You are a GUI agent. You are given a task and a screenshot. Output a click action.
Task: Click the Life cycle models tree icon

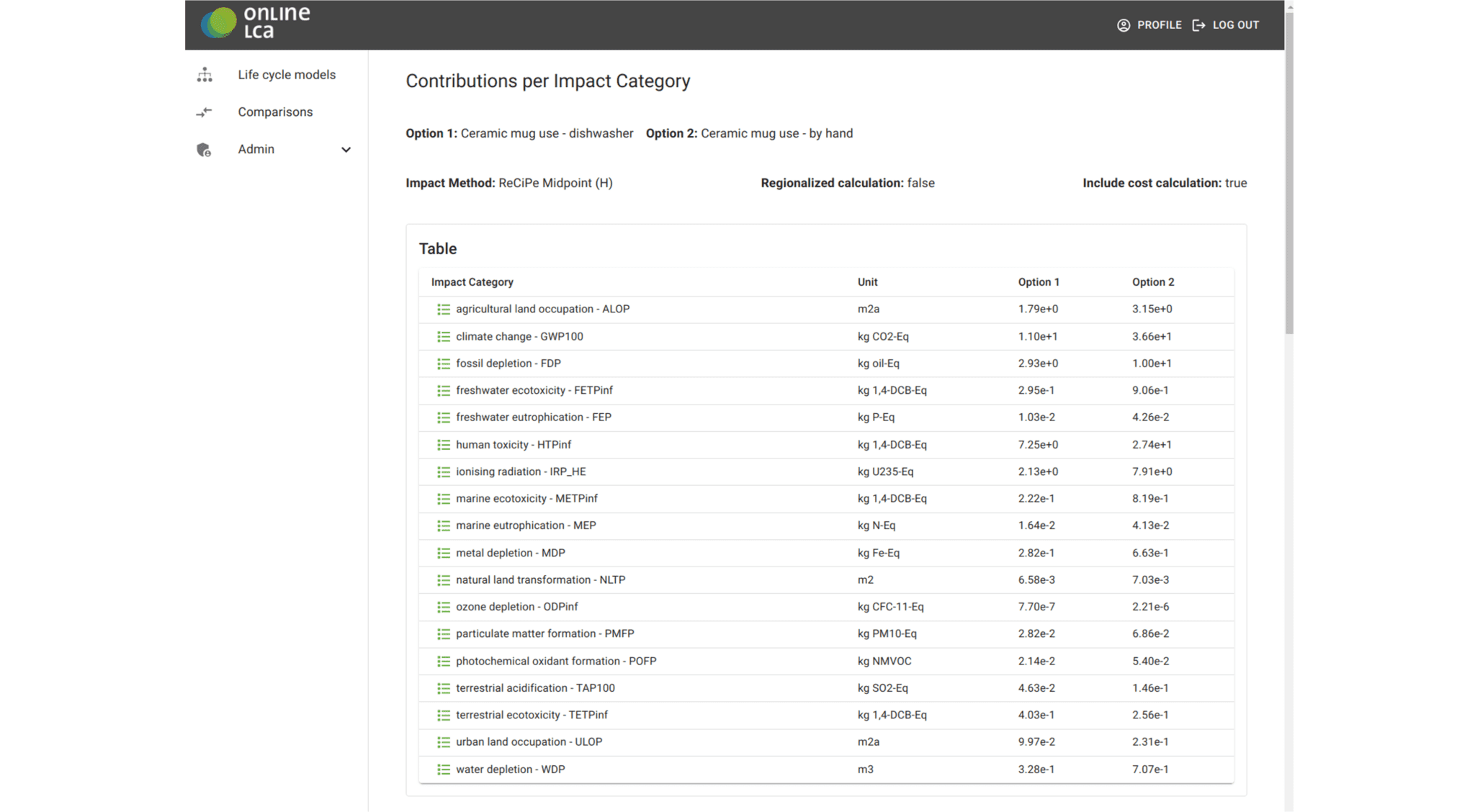(x=205, y=75)
